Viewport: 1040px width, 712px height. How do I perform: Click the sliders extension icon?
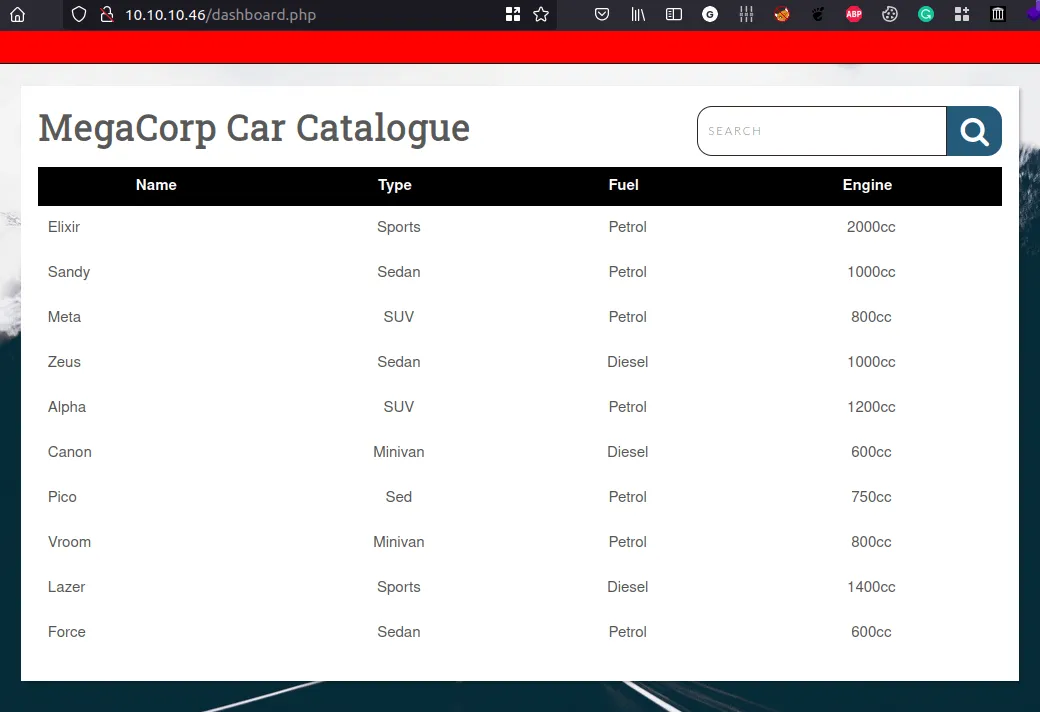click(x=746, y=15)
